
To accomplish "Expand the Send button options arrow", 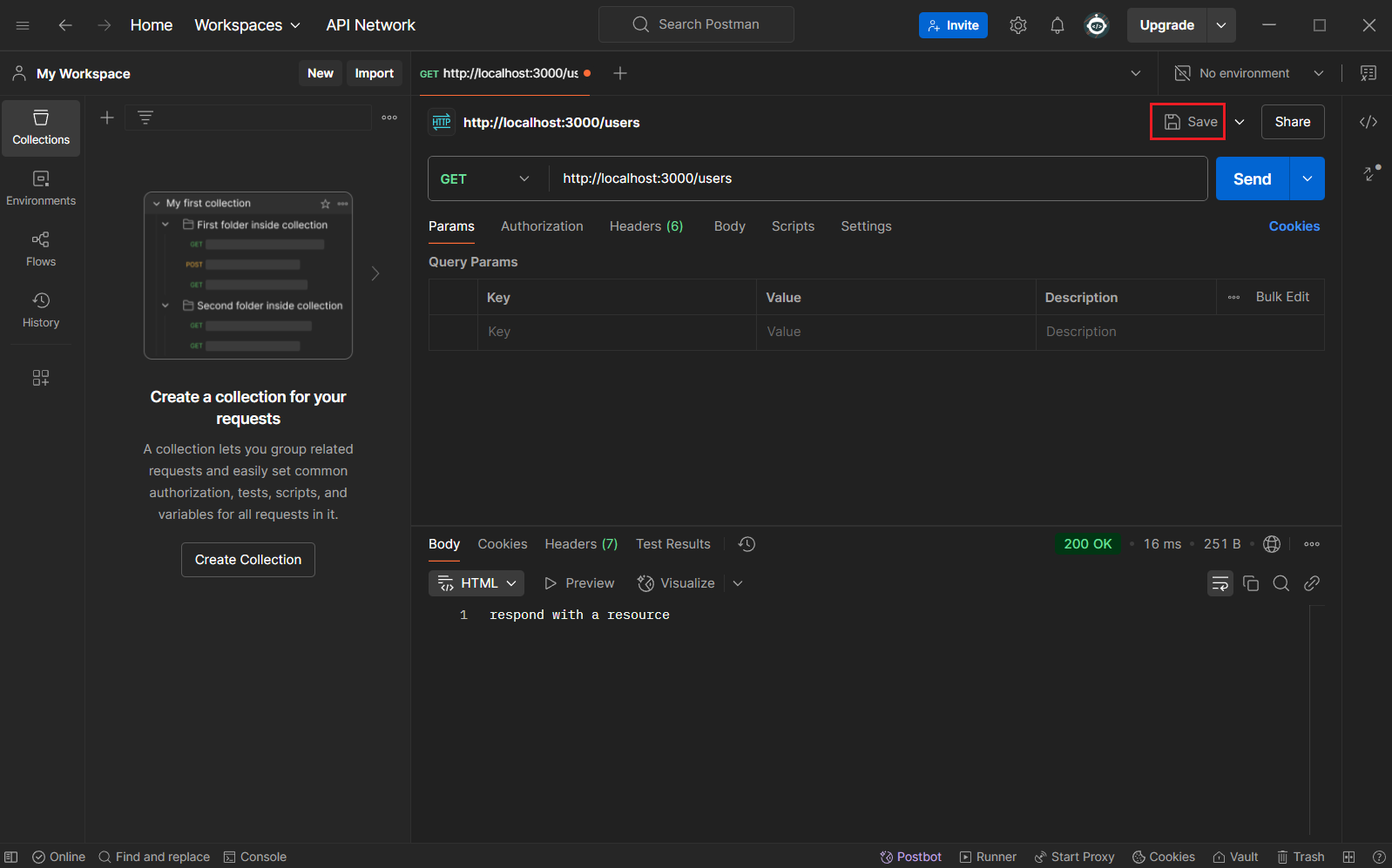I will pyautogui.click(x=1308, y=178).
